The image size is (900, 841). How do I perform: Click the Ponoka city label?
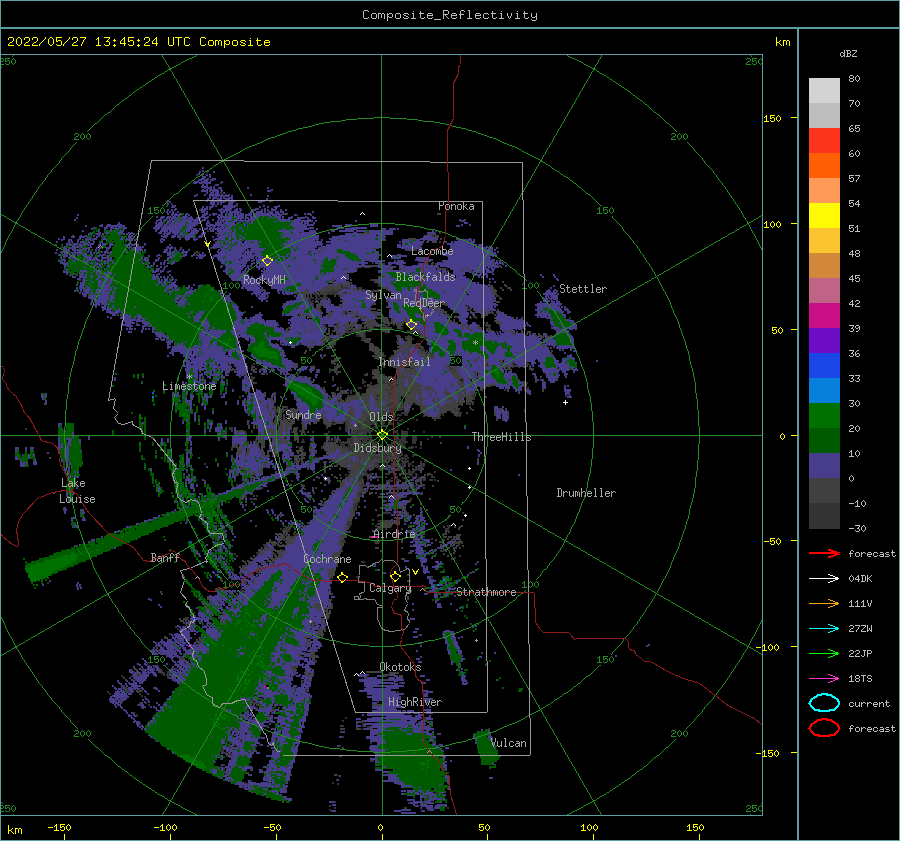coord(456,206)
